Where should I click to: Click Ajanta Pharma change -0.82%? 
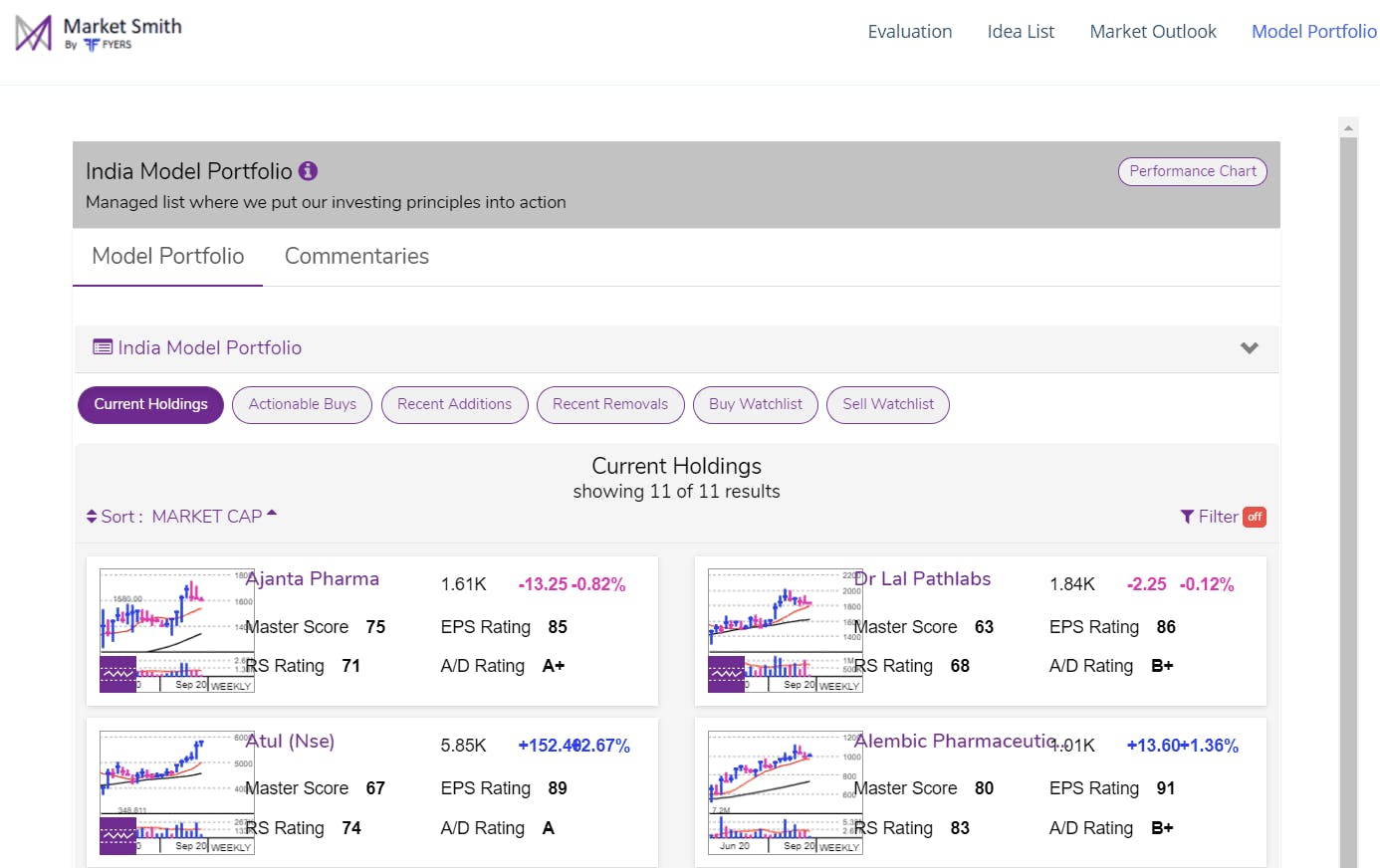598,584
